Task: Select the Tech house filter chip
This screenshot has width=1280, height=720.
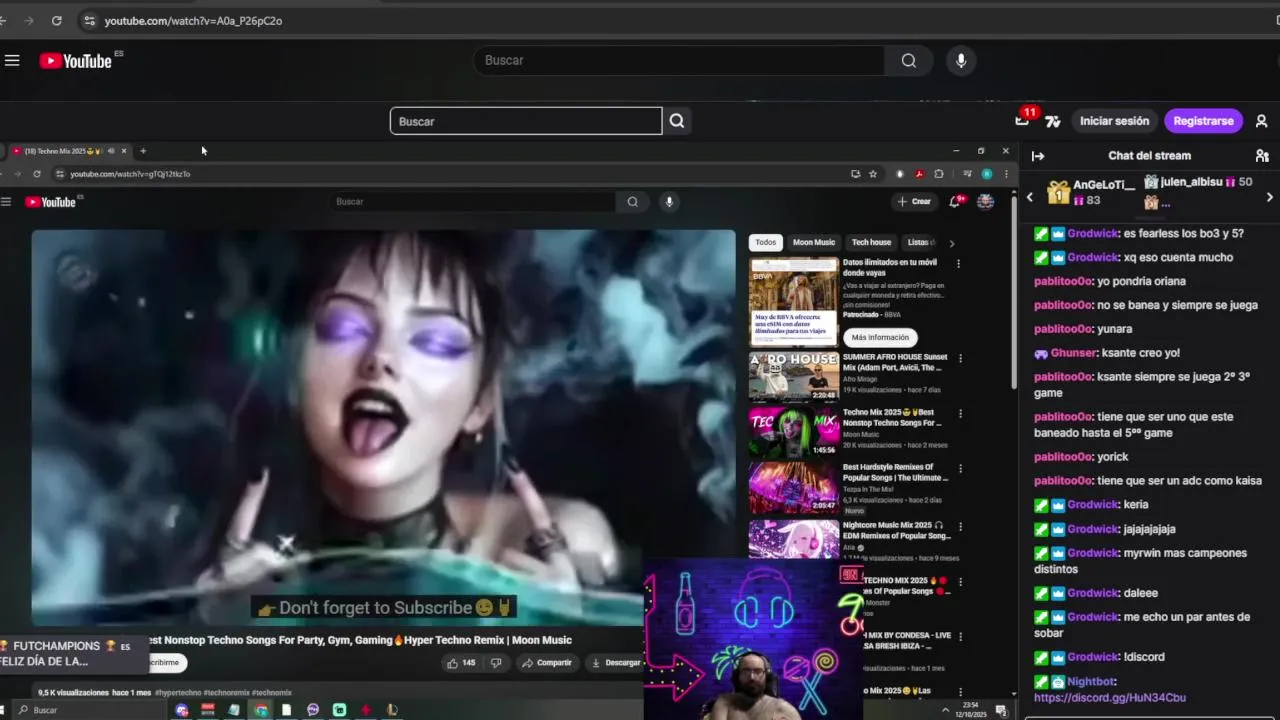Action: click(x=871, y=242)
